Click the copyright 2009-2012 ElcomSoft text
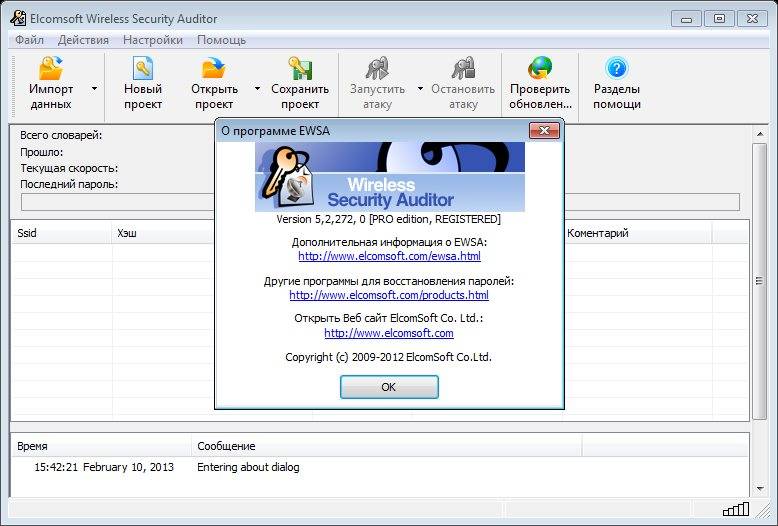This screenshot has height=526, width=778. (x=389, y=357)
